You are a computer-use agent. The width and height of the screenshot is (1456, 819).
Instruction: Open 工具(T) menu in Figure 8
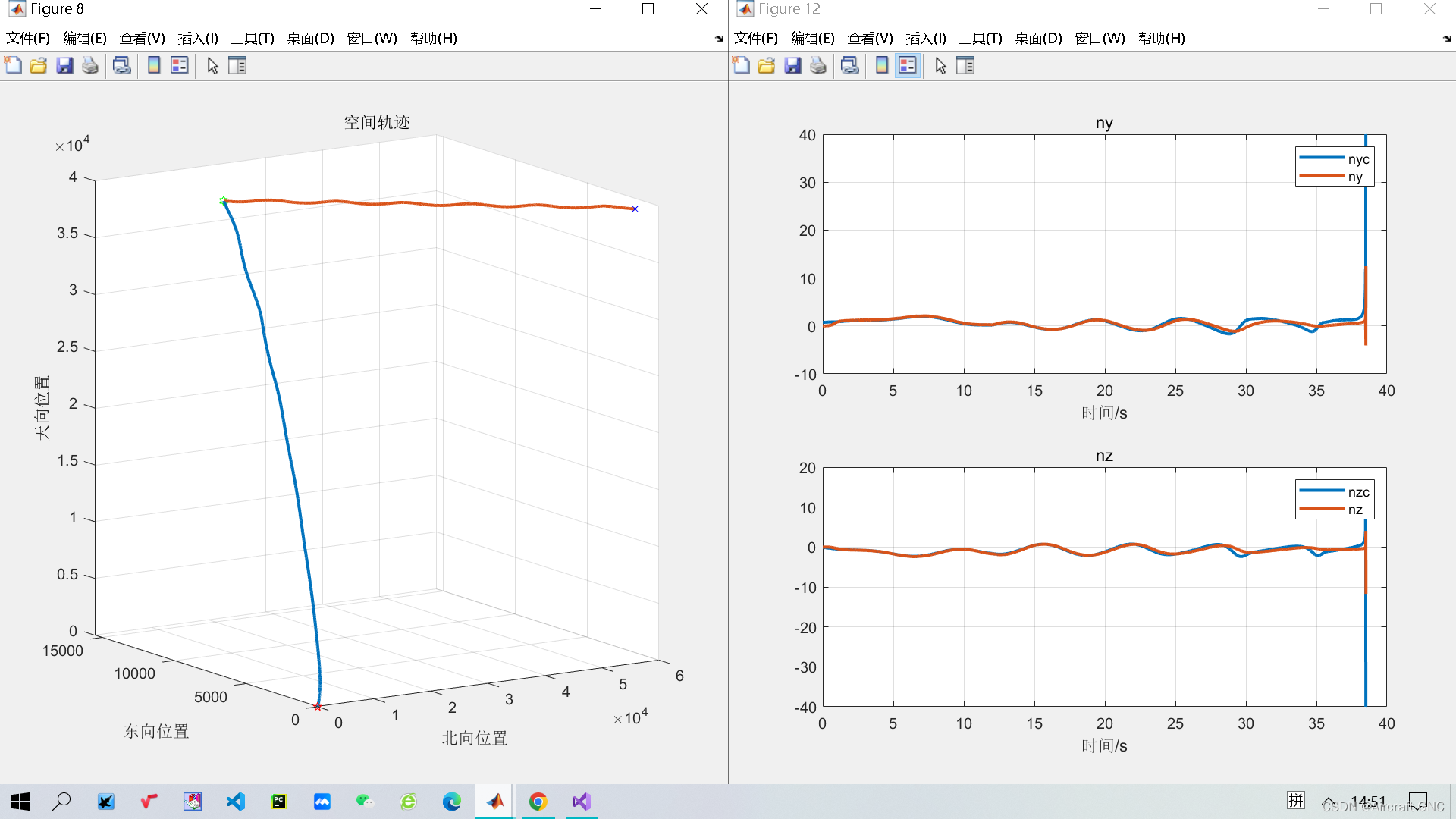point(253,39)
